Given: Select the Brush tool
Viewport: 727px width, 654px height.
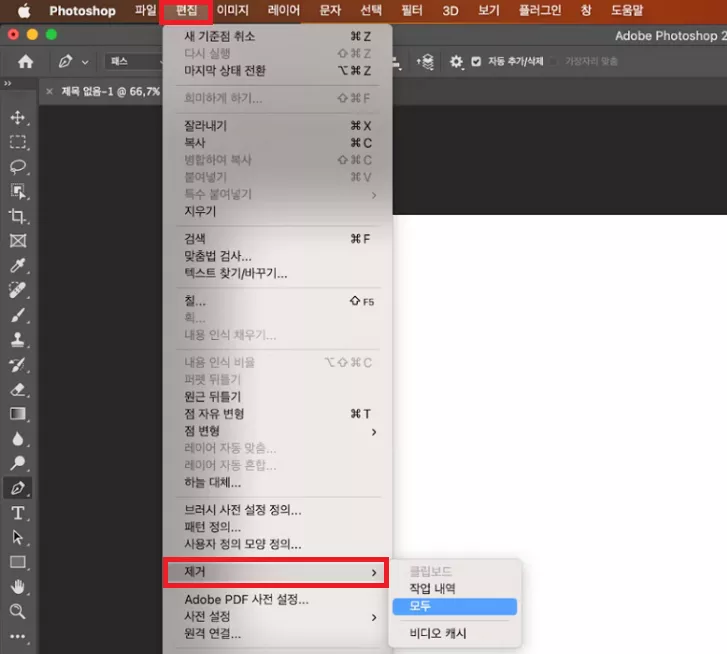Looking at the screenshot, I should tap(18, 315).
